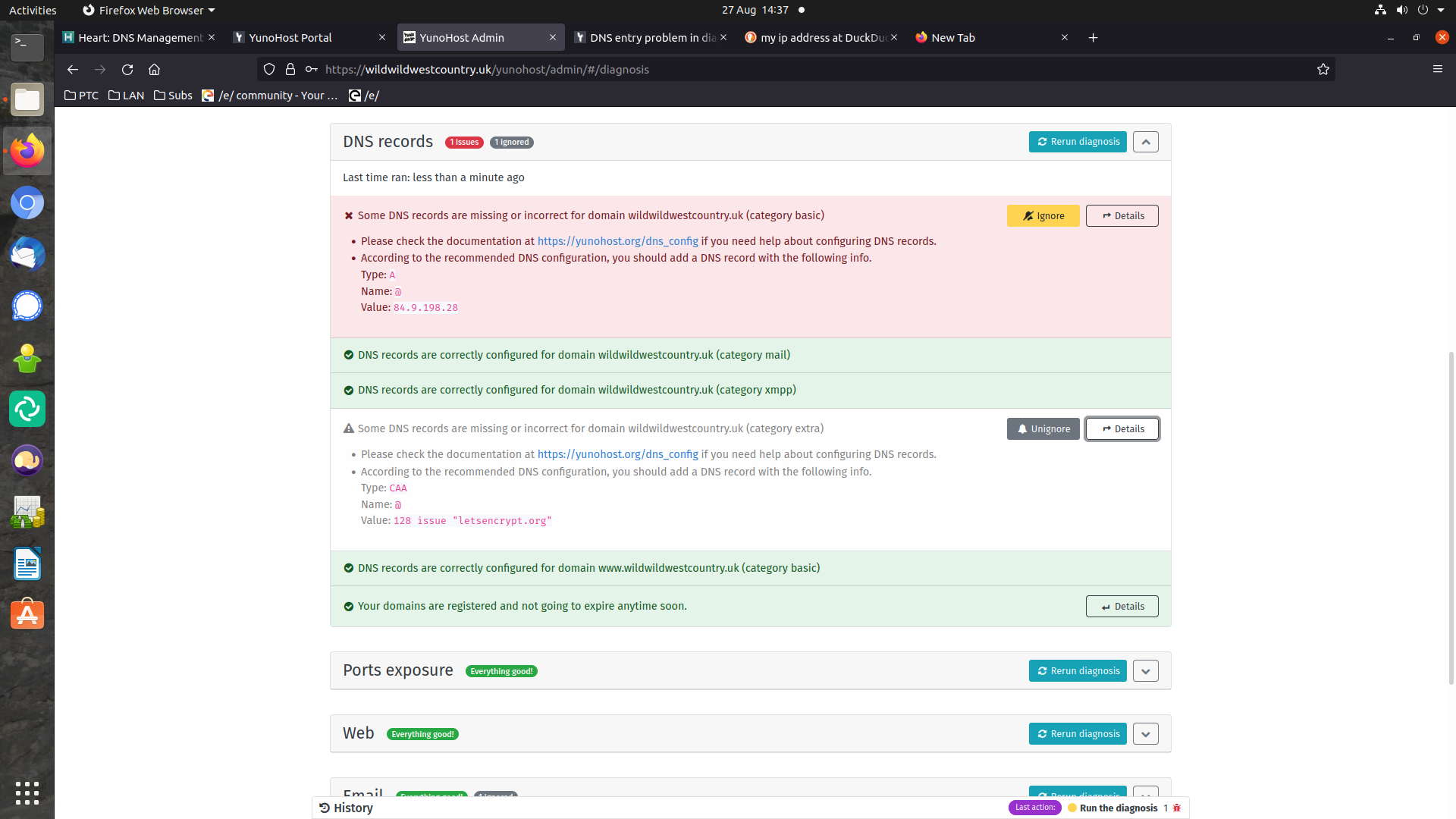Click the browser home icon
The image size is (1456, 819).
tap(154, 70)
